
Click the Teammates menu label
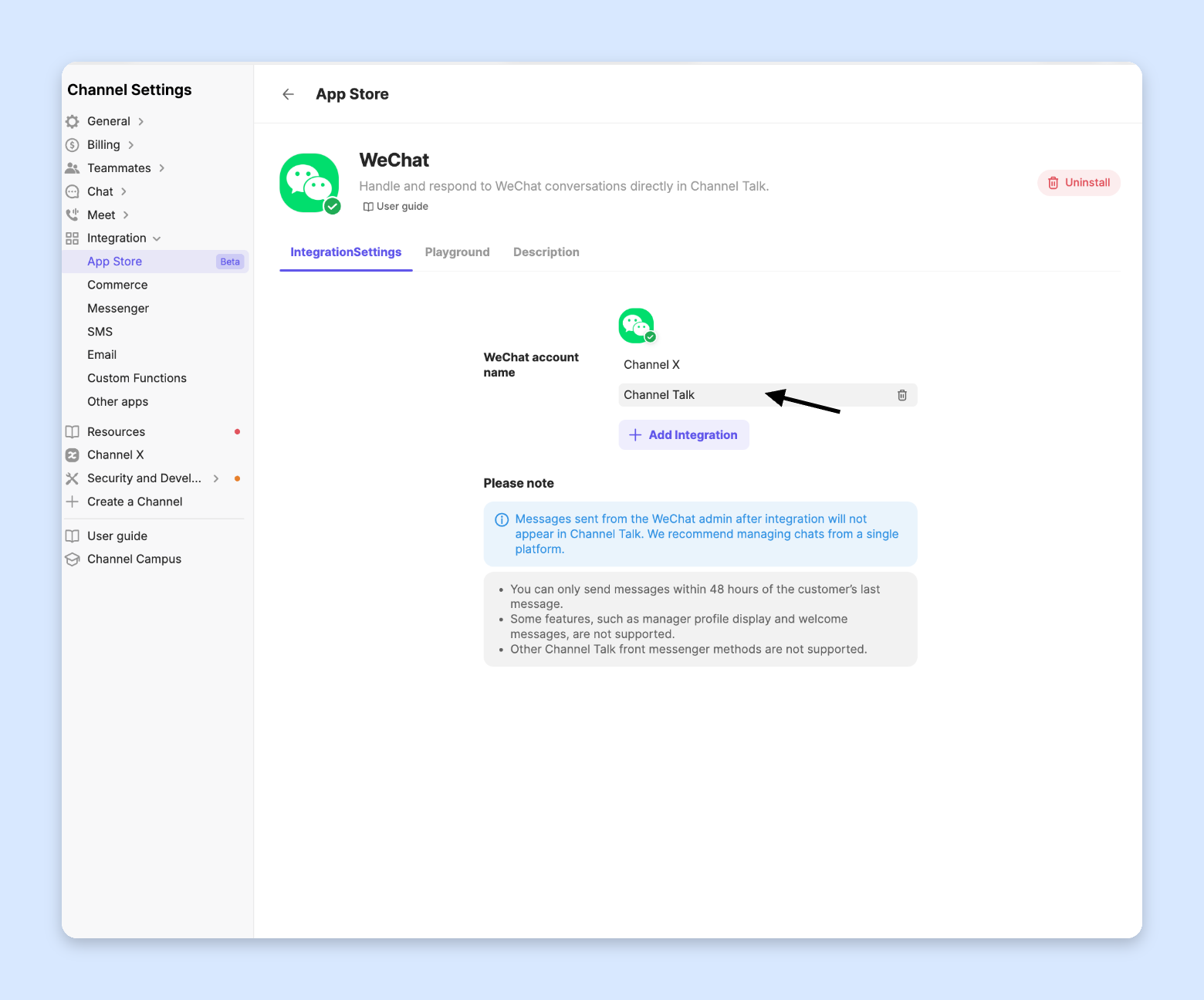(x=119, y=168)
